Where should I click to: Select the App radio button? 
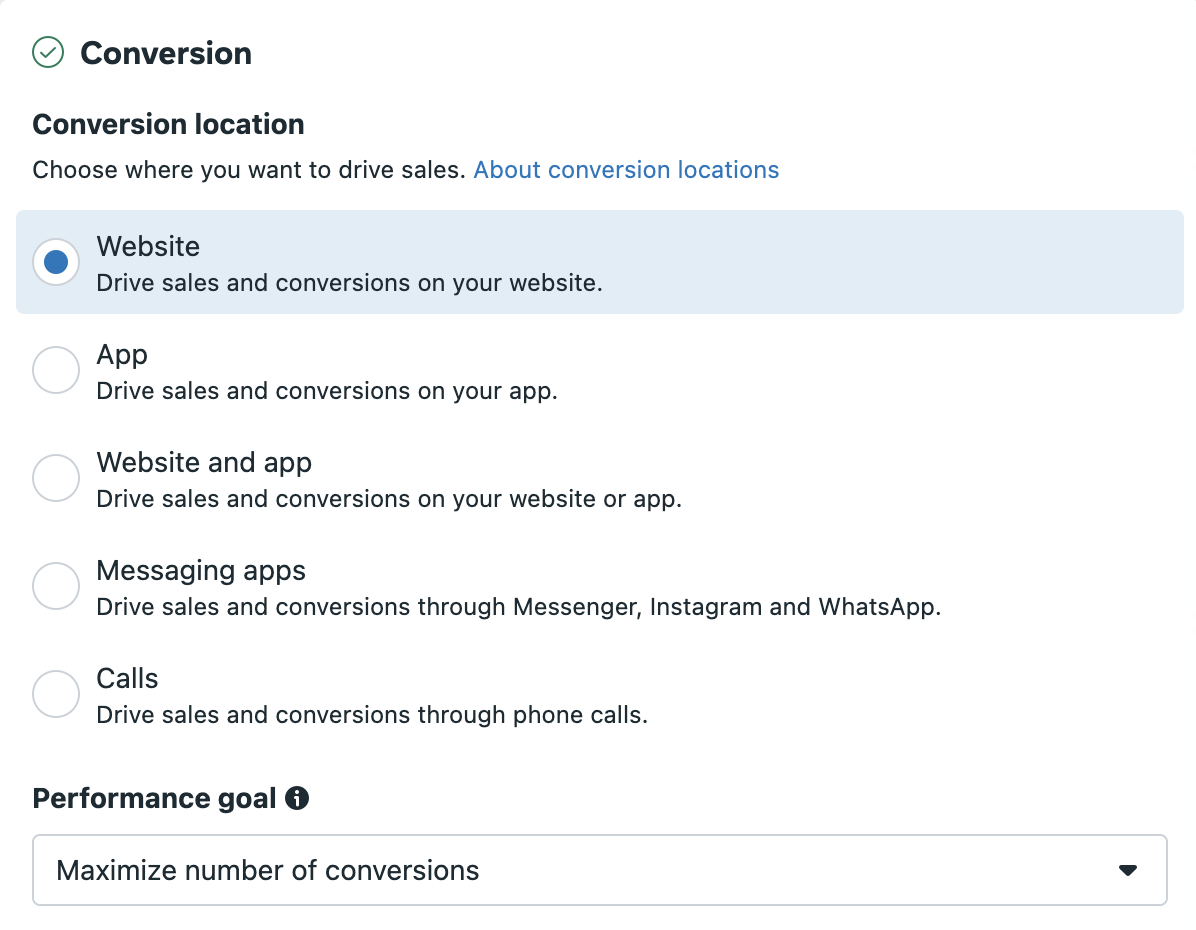click(x=56, y=370)
